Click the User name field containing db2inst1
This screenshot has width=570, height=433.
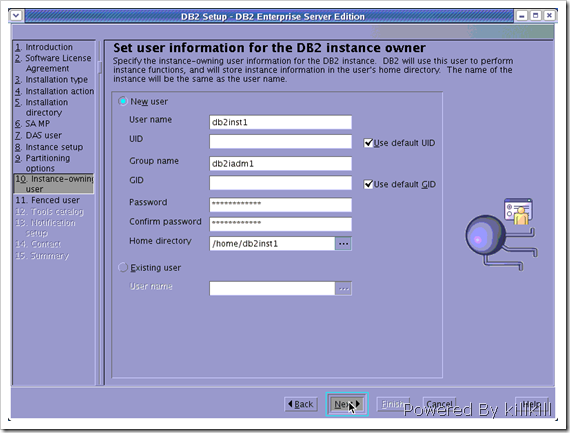281,122
